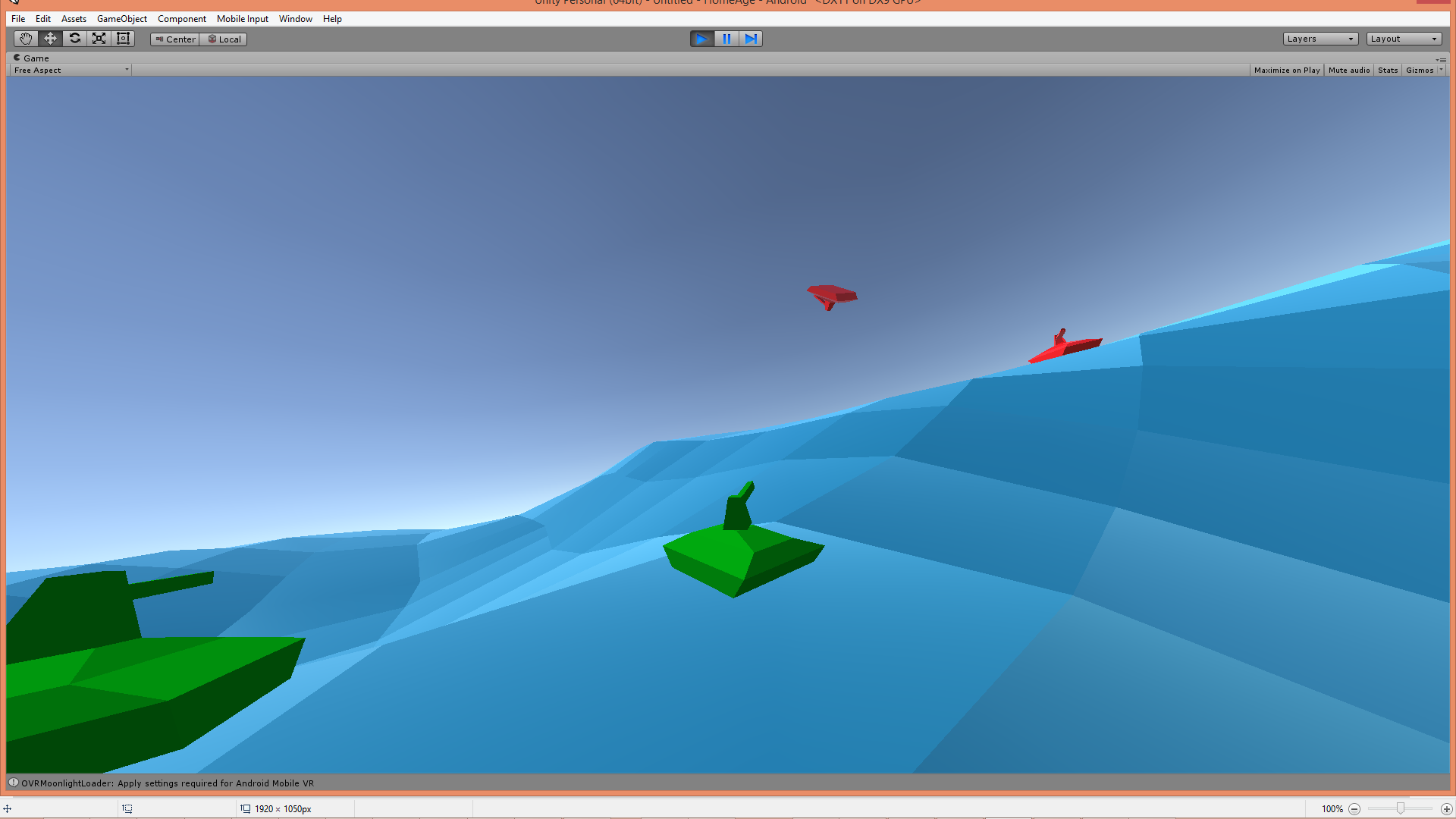Toggle Maximize on Play

tap(1286, 71)
